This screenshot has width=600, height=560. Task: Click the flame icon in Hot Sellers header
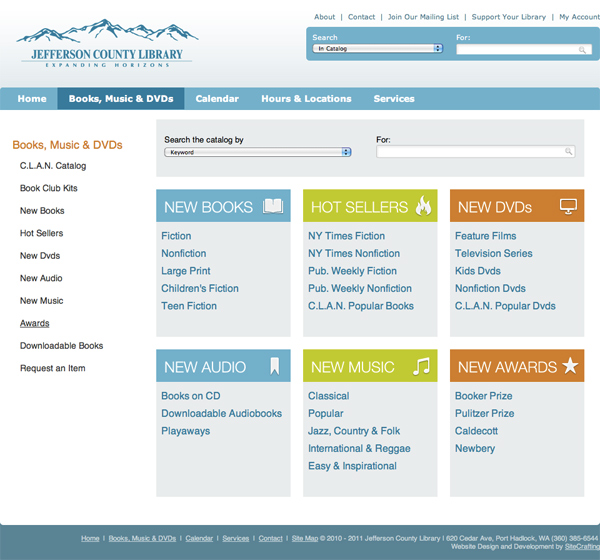[x=423, y=207]
